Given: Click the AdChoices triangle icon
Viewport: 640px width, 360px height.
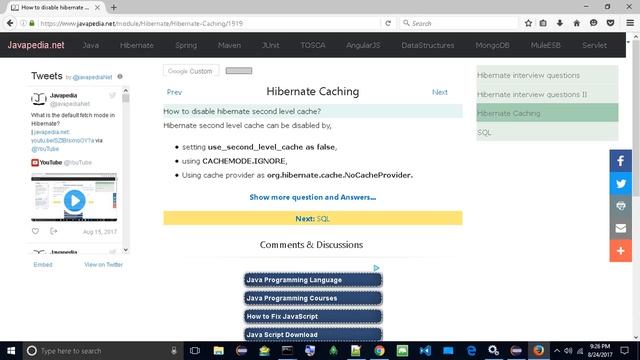Looking at the screenshot, I should tap(376, 268).
